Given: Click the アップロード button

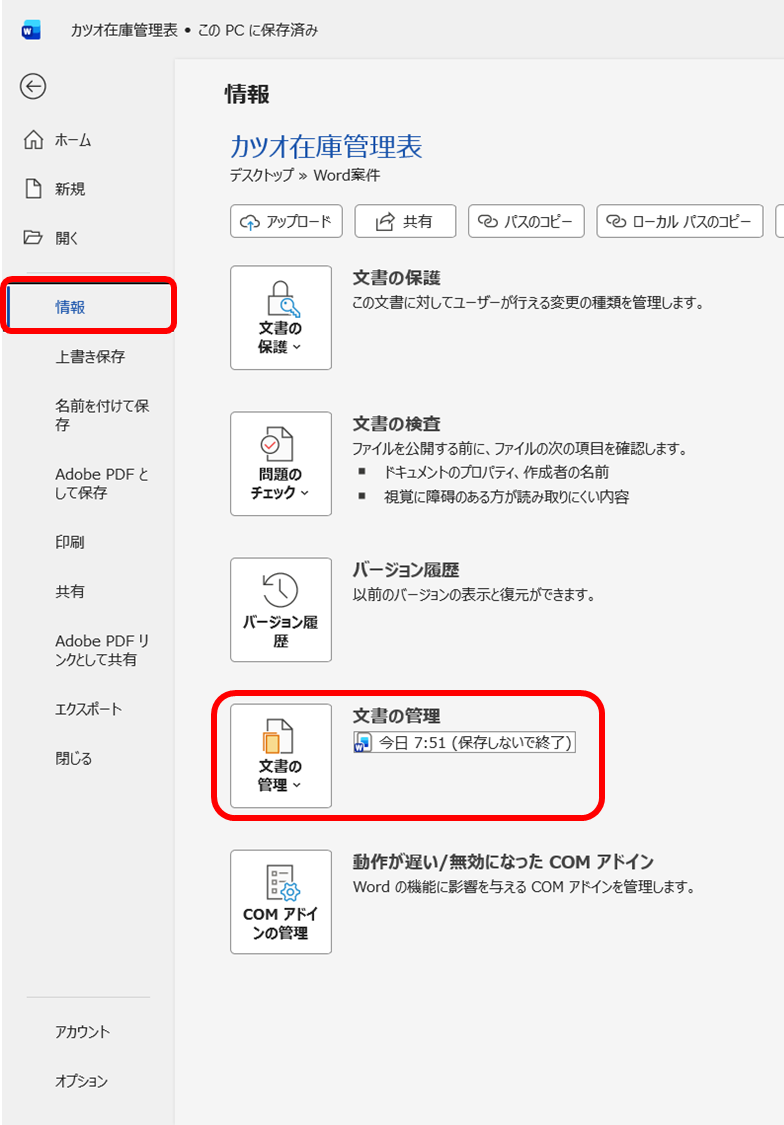Looking at the screenshot, I should (287, 222).
